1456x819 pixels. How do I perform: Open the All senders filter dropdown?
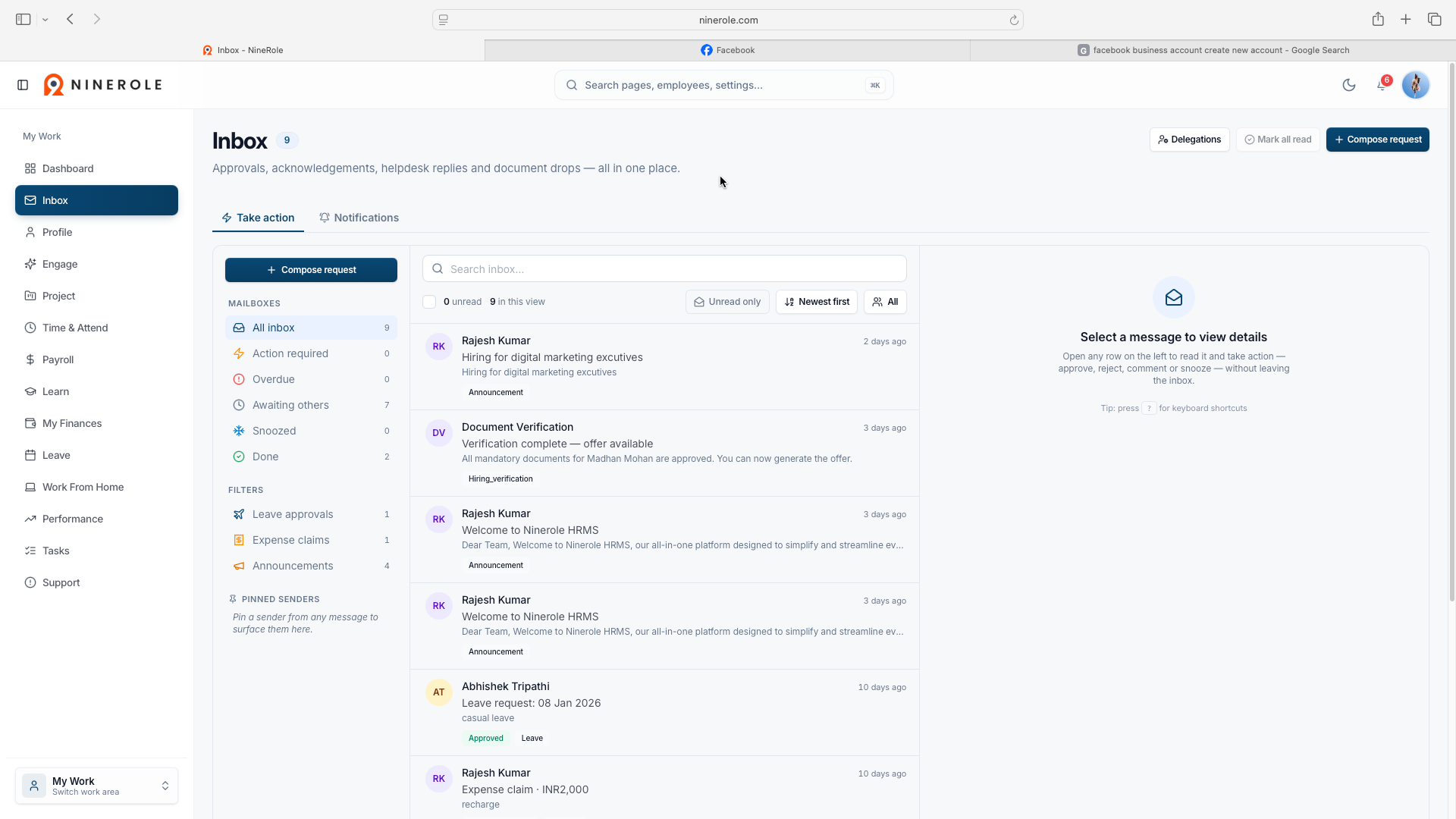pos(885,302)
